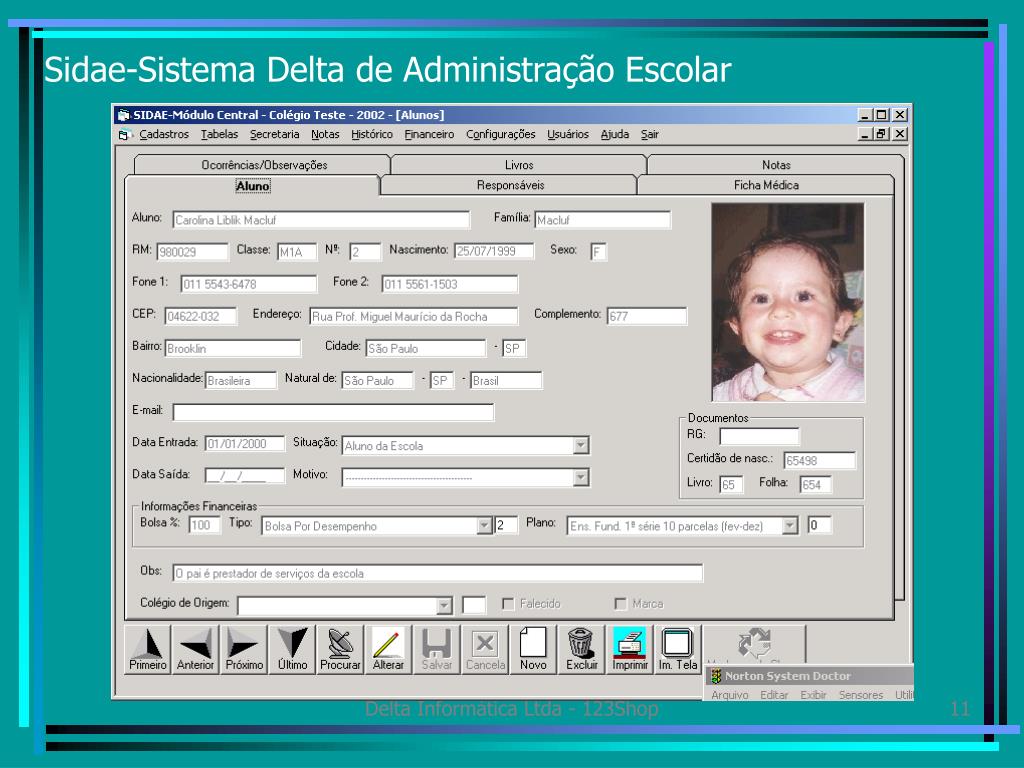Image resolution: width=1024 pixels, height=768 pixels.
Task: Open the Notas menu in menu bar
Action: (325, 134)
